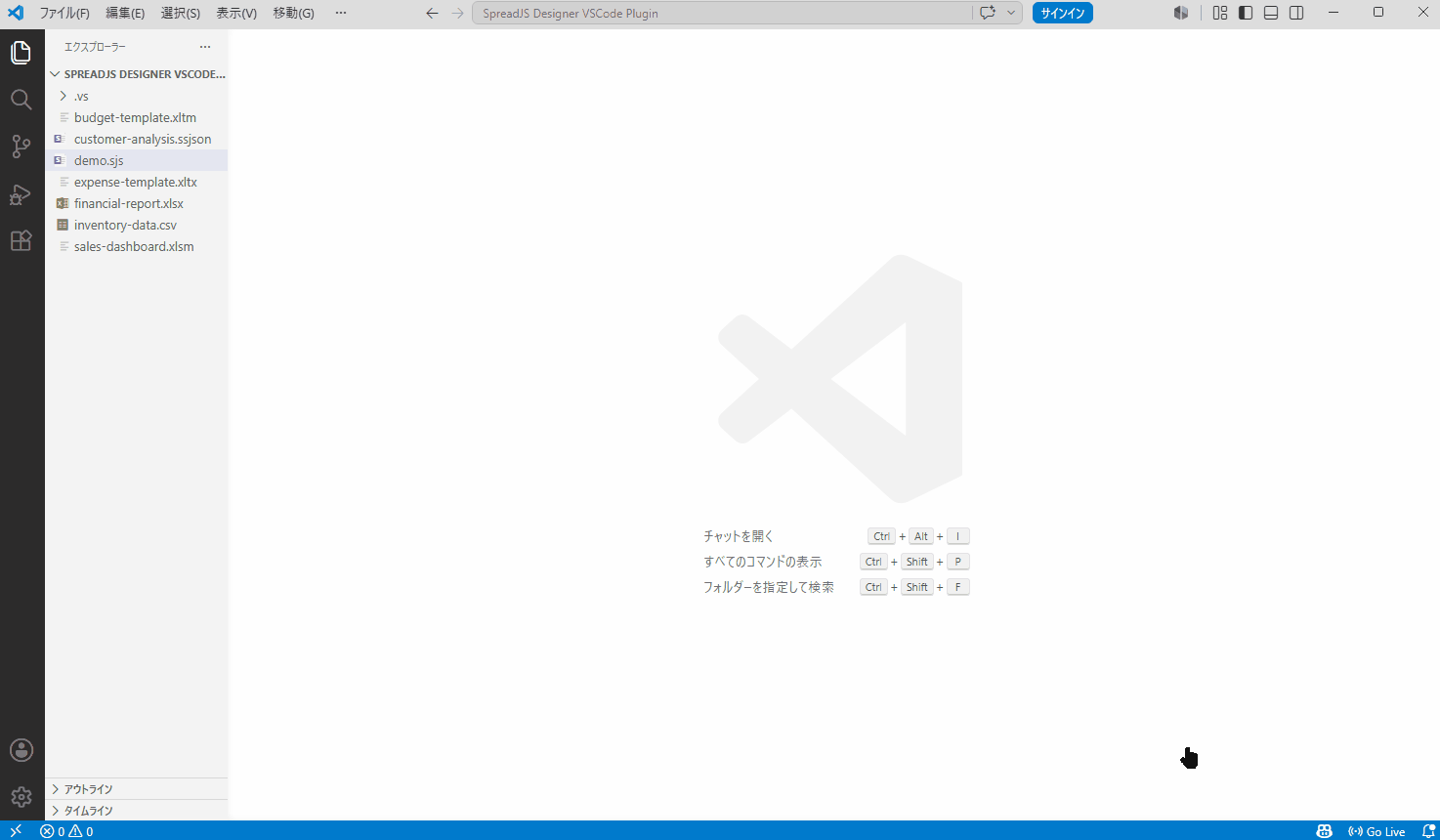The image size is (1440, 840).
Task: Start Go Live server
Action: pos(1376,831)
